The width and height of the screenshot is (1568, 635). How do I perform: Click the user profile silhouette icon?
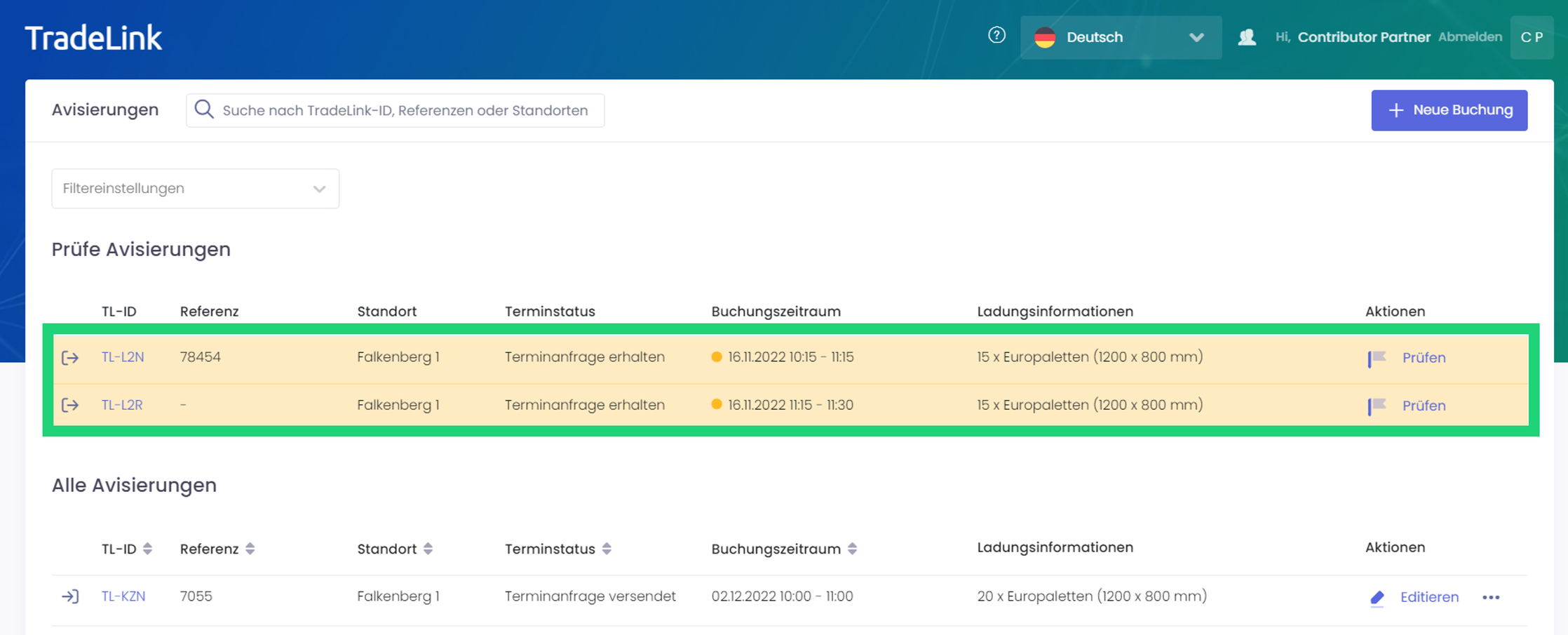(1247, 37)
